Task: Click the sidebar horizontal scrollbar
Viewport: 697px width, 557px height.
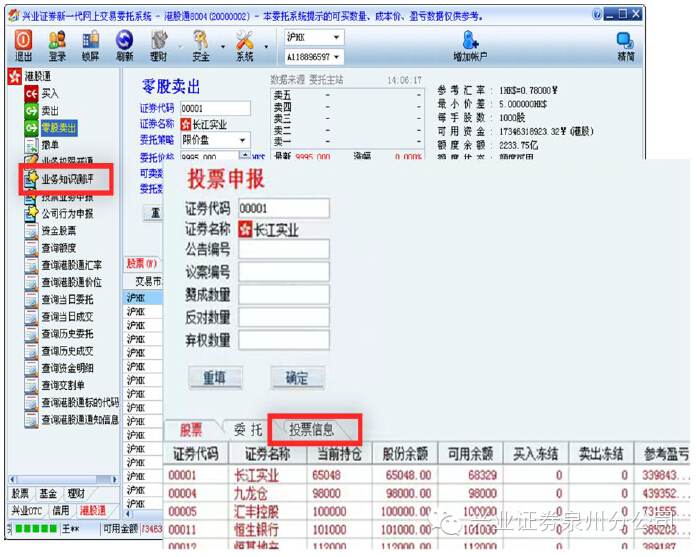Action: pos(63,479)
